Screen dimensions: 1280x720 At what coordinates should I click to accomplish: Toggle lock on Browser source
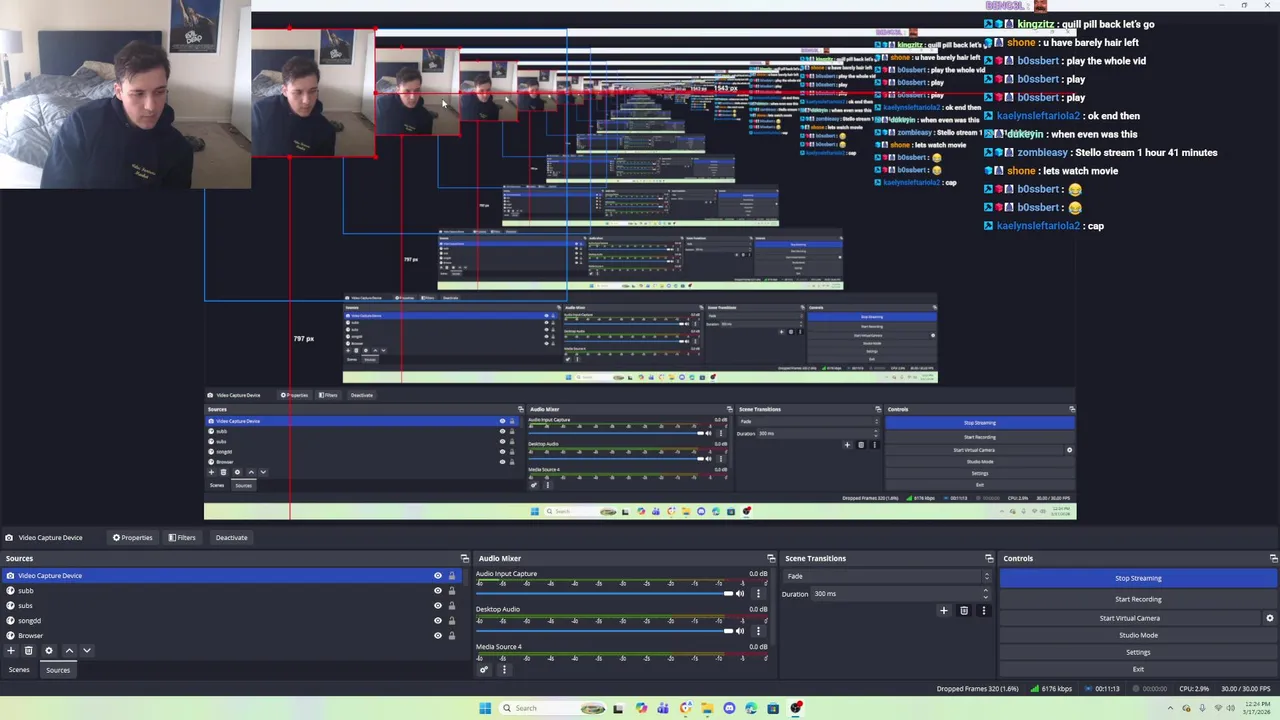451,636
